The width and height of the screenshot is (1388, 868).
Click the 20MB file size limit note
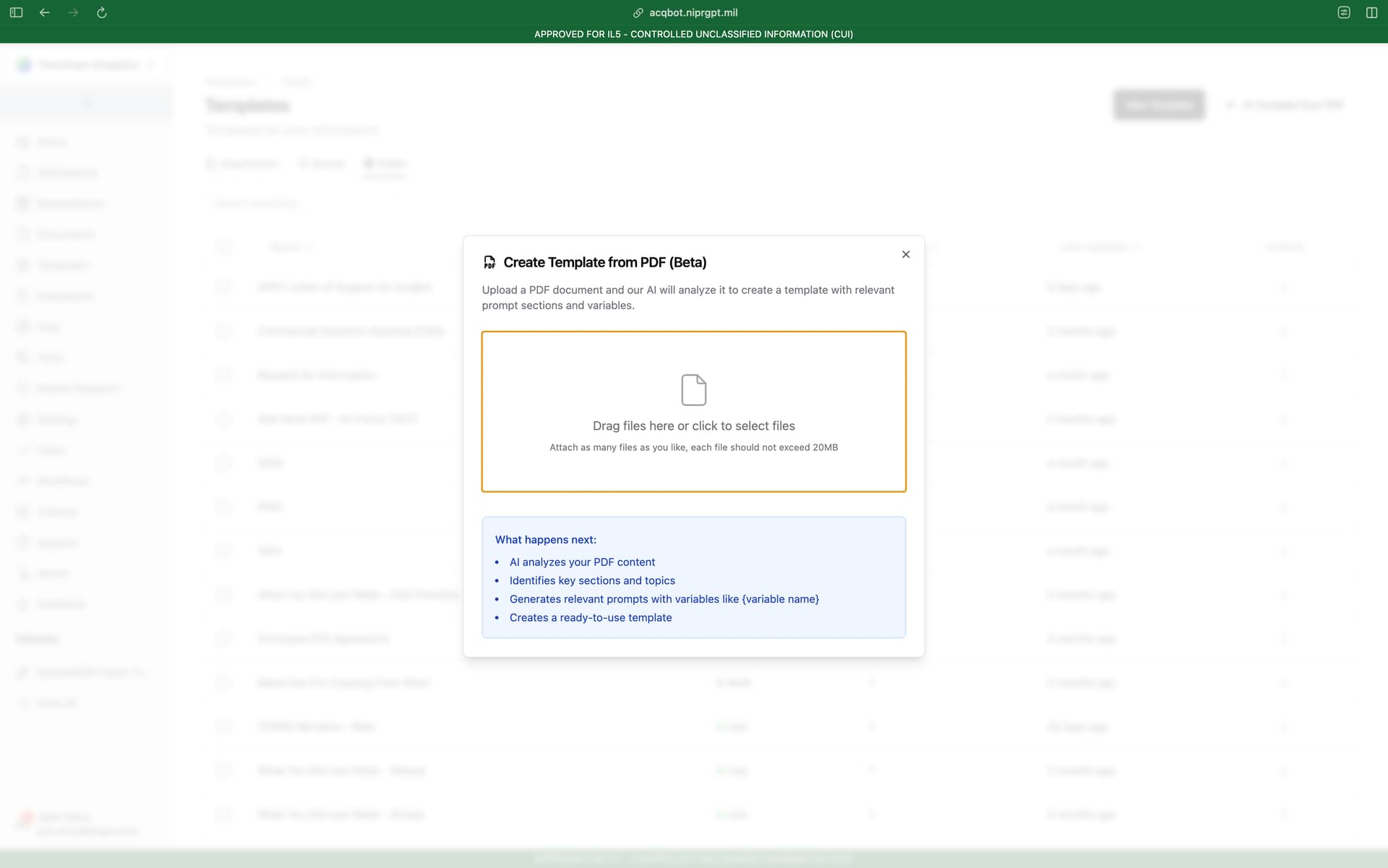[694, 447]
